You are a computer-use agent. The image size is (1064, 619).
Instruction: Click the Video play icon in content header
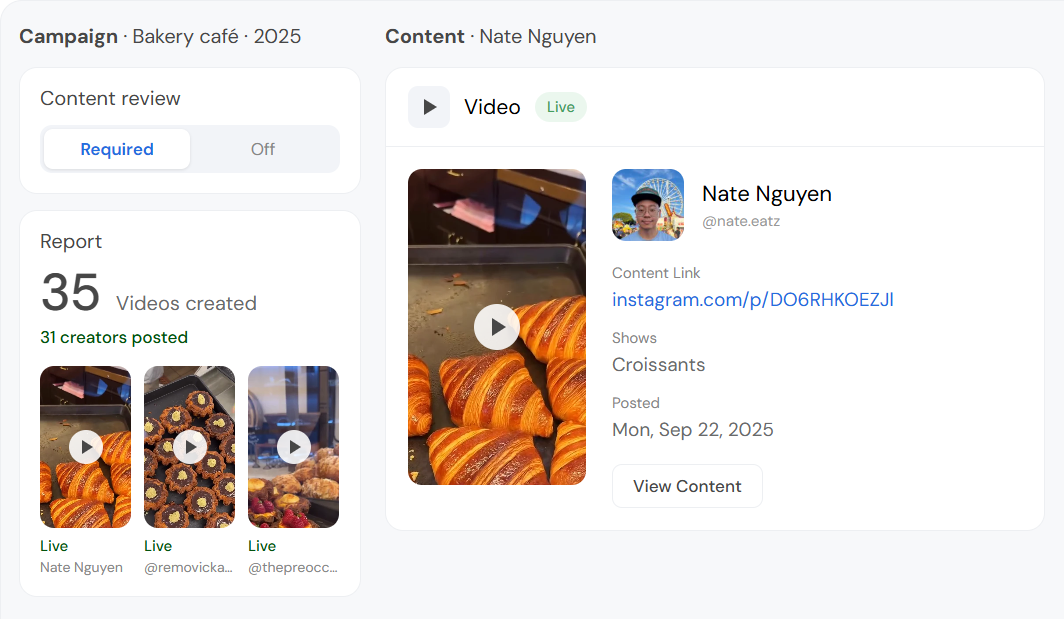[429, 107]
